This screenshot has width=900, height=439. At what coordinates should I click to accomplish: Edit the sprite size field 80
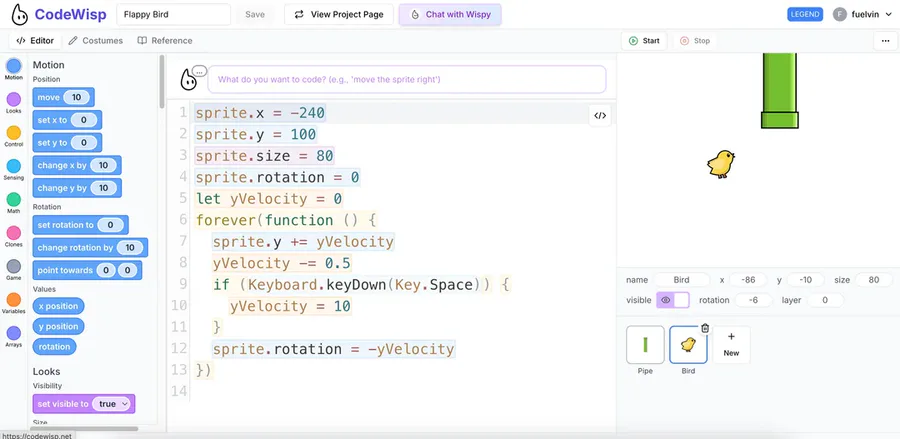[x=874, y=280]
